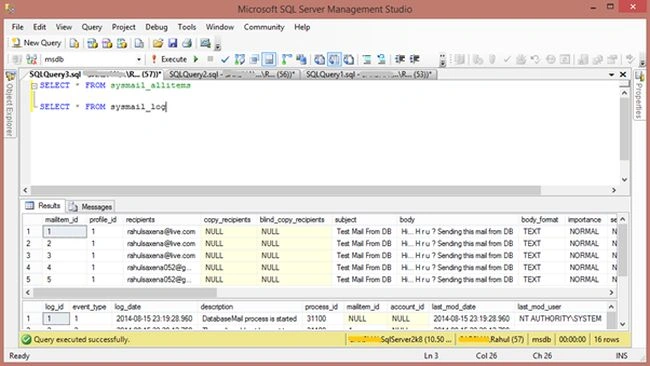Click the first results grid's right scroll arrow
Viewport: 650px width, 366px height.
click(x=611, y=293)
